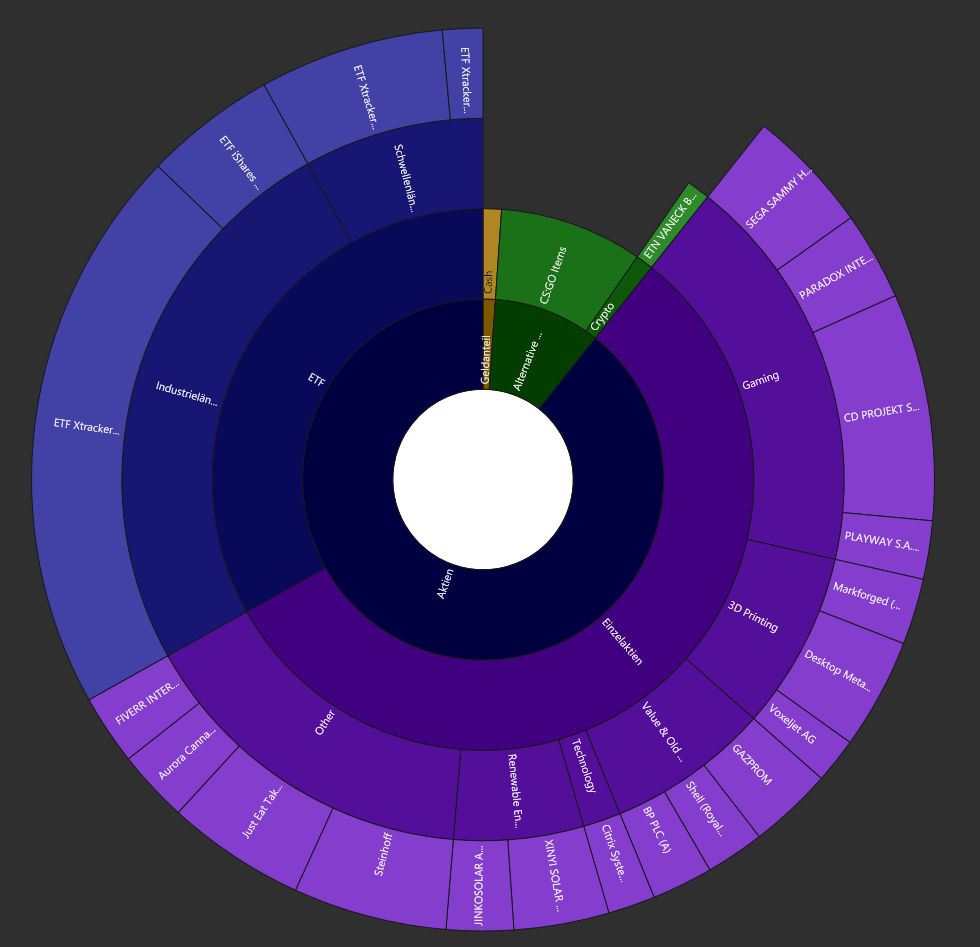The height and width of the screenshot is (947, 980).
Task: Click the XINYI SOLAR segment
Action: click(x=553, y=878)
